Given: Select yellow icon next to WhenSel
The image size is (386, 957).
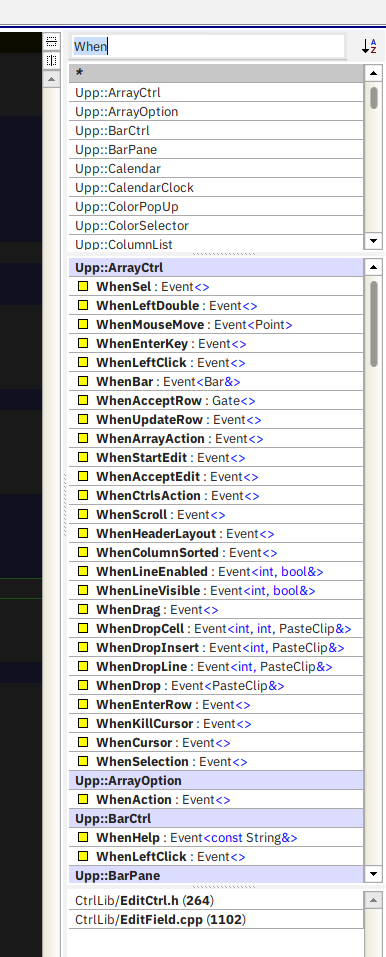Looking at the screenshot, I should [x=83, y=286].
